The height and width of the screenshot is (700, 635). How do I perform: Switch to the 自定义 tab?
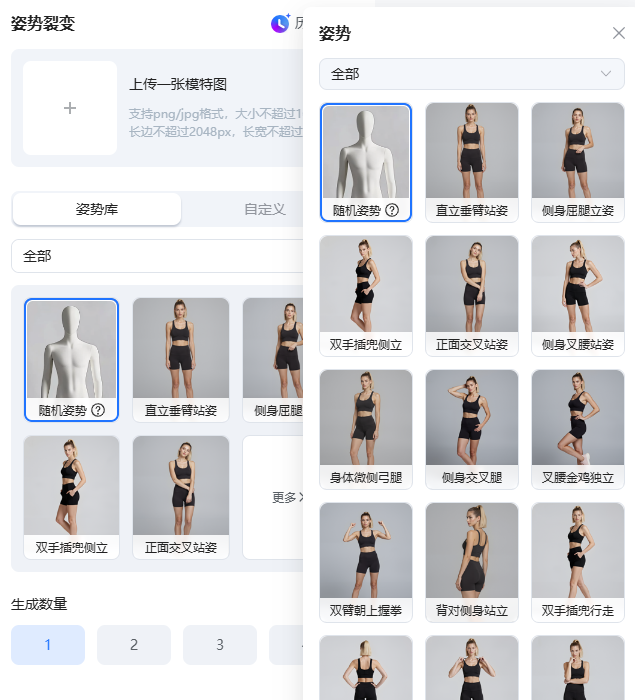(x=264, y=209)
